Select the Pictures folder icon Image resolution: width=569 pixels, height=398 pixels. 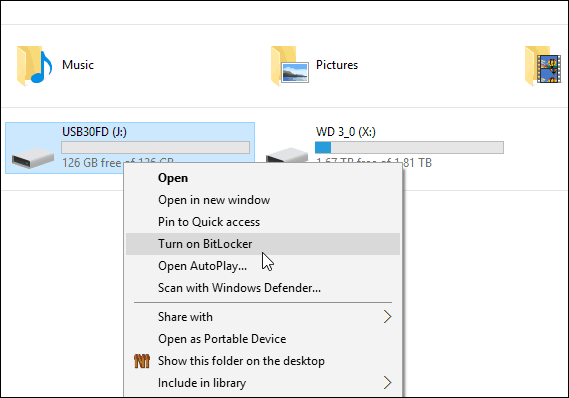[x=290, y=66]
